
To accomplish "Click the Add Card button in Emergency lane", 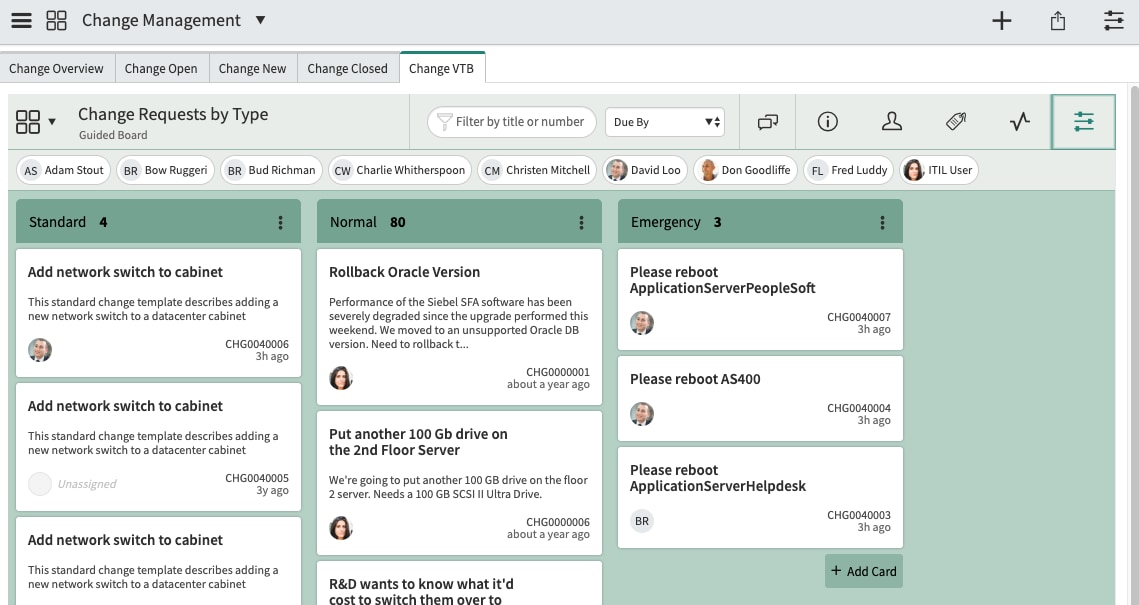I will (862, 571).
